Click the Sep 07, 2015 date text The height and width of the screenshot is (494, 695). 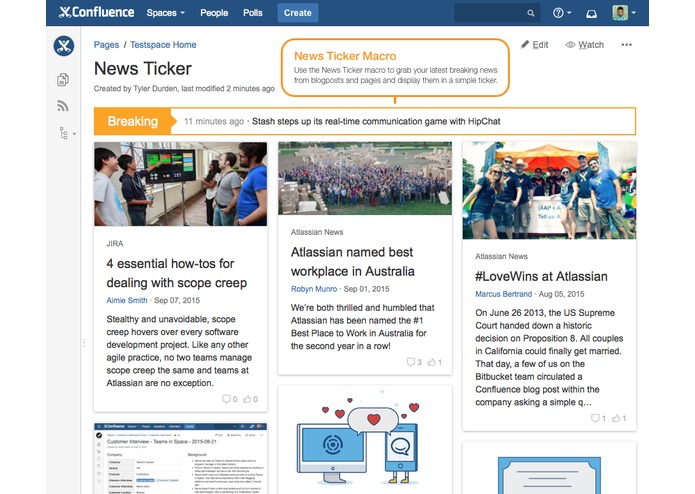(x=177, y=300)
